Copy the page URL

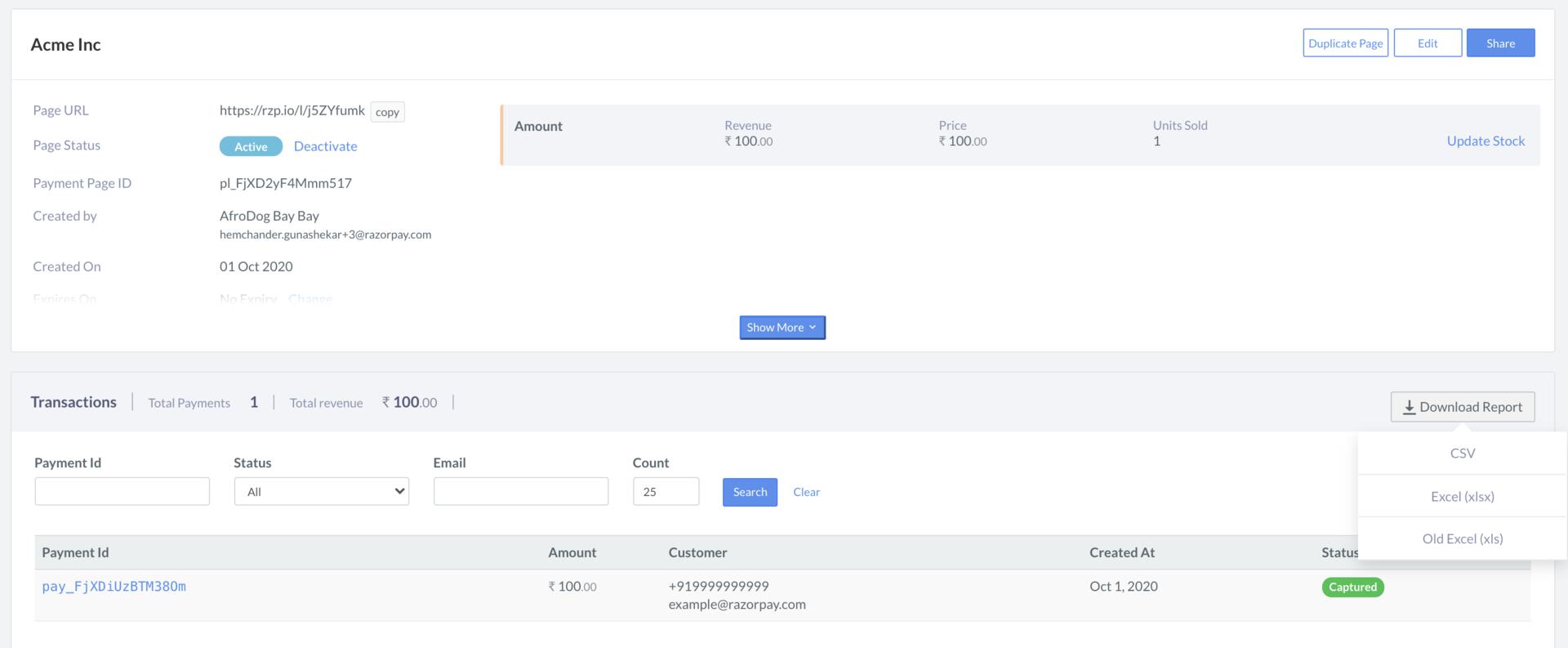point(387,112)
